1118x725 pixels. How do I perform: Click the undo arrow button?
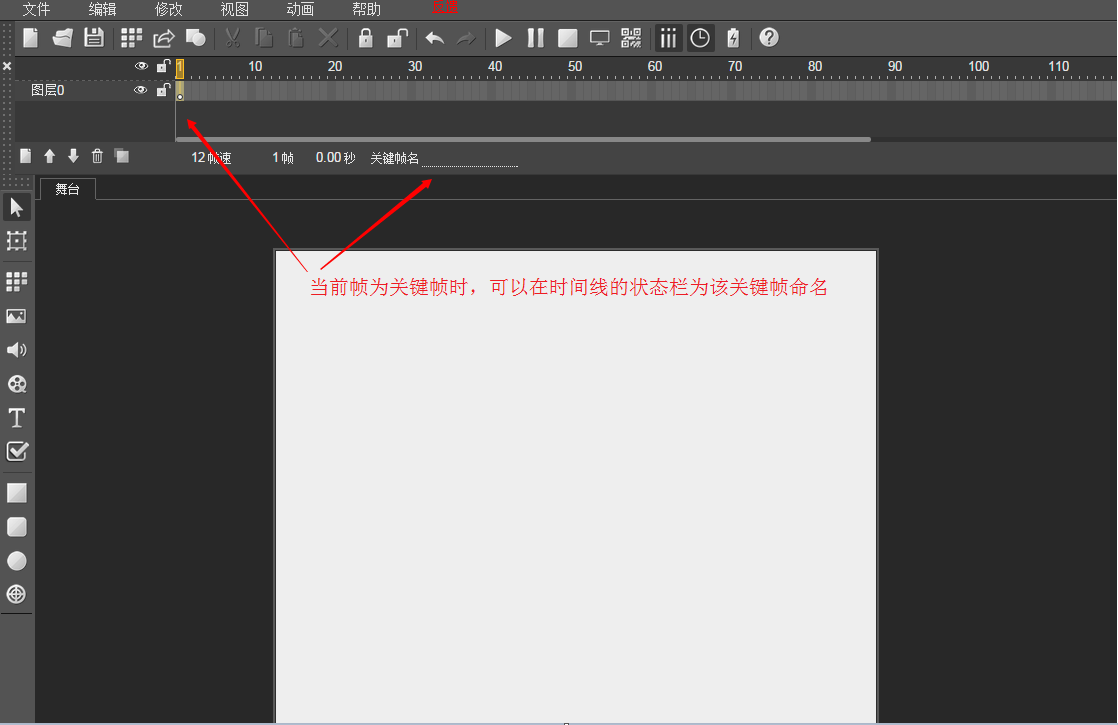[434, 38]
